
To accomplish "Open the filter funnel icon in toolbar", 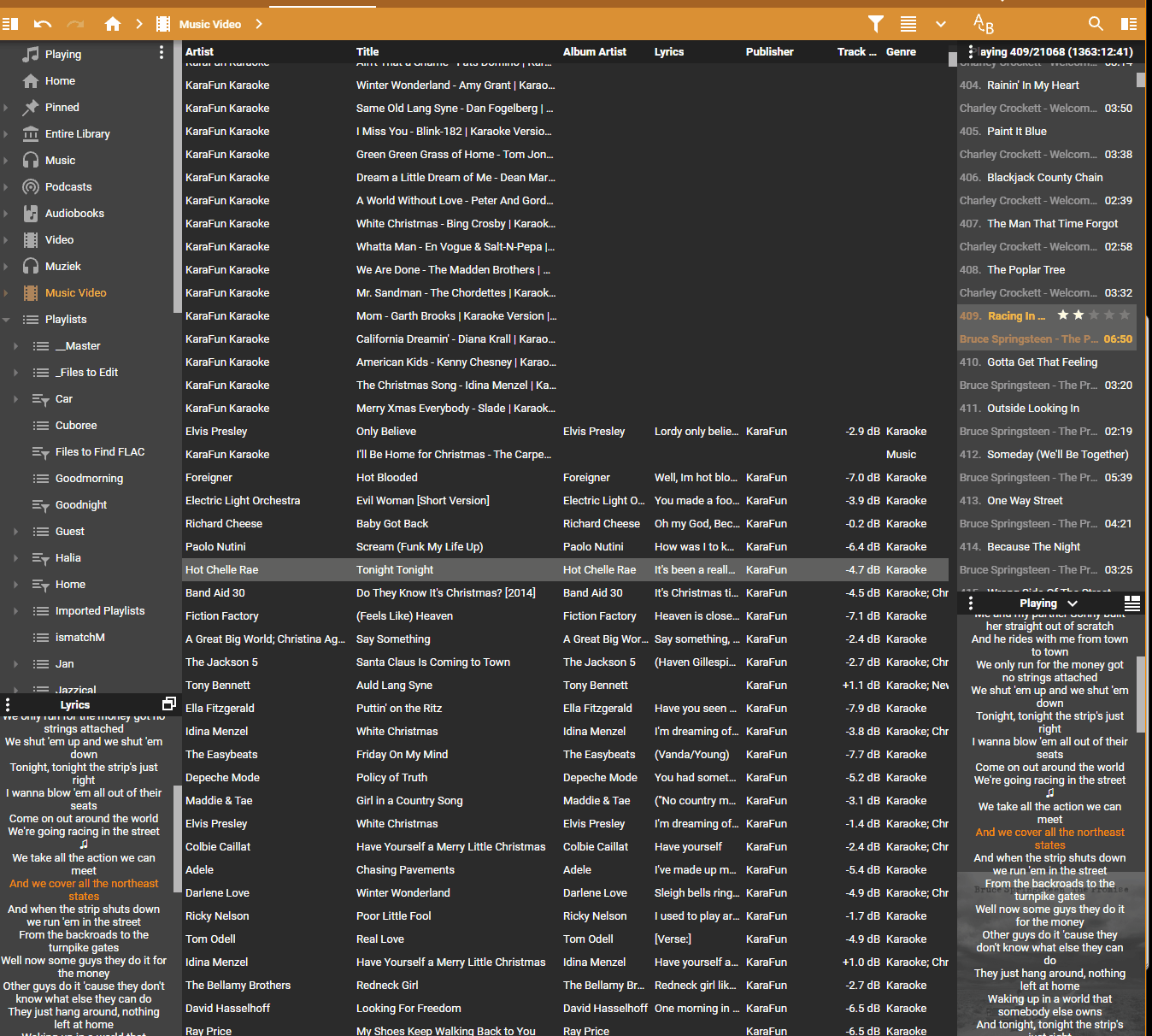I will click(876, 24).
